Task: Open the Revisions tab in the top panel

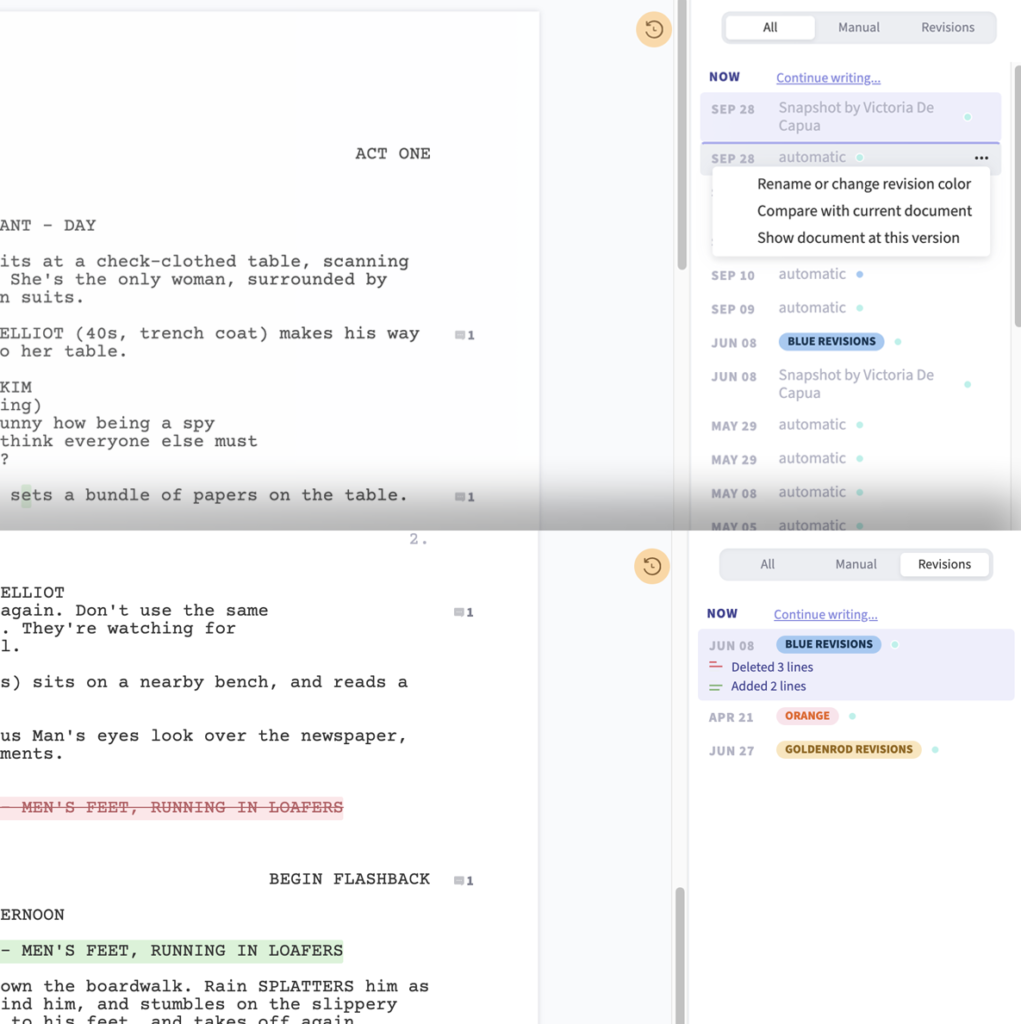Action: (x=946, y=27)
